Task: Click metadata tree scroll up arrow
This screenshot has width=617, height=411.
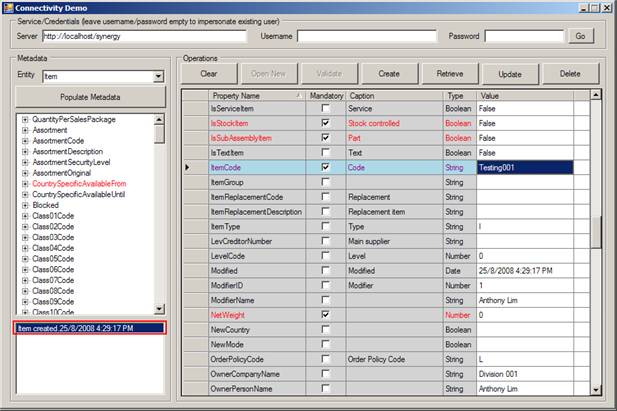Action: (x=159, y=119)
